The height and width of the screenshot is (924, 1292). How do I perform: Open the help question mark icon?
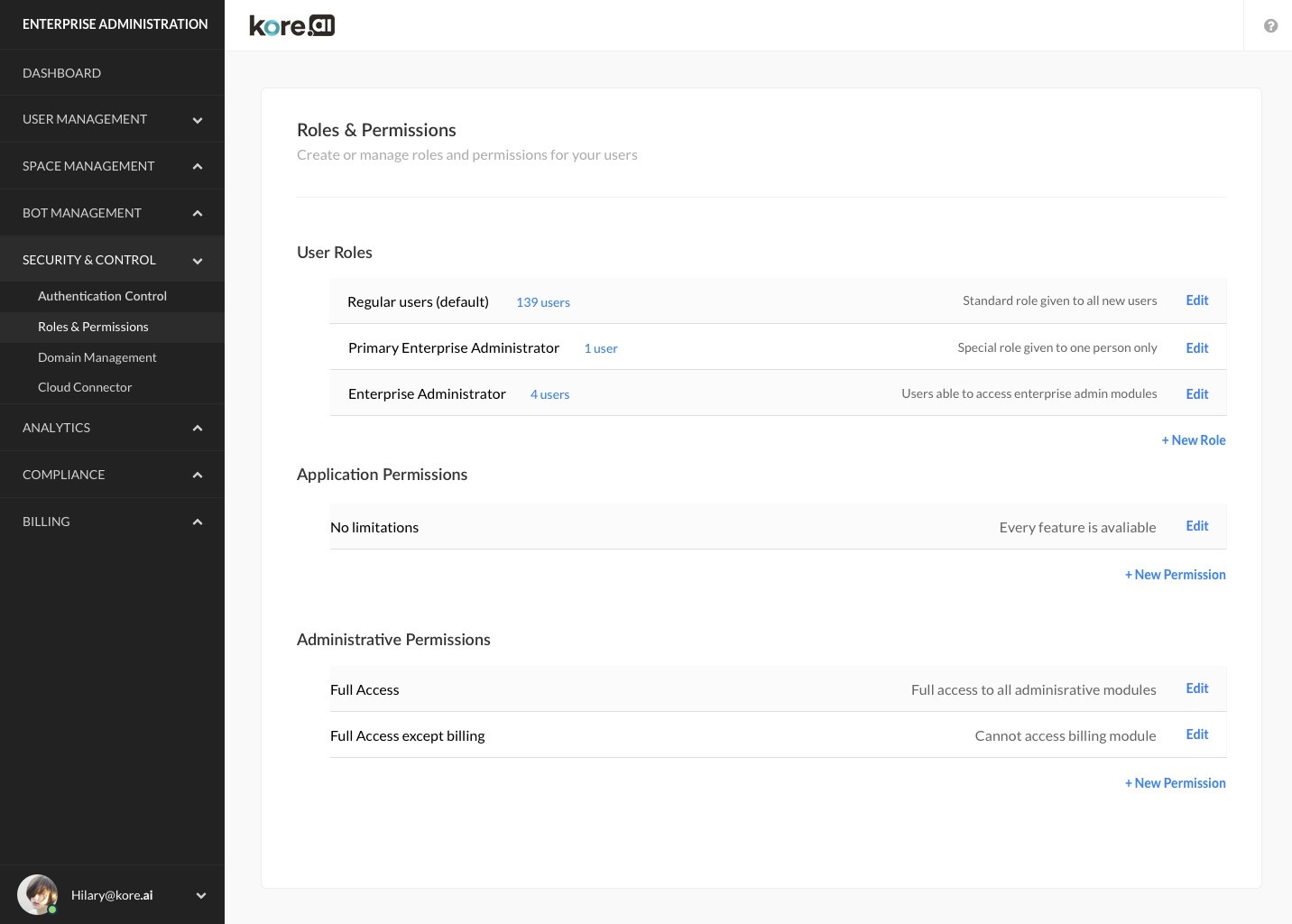coord(1270,26)
